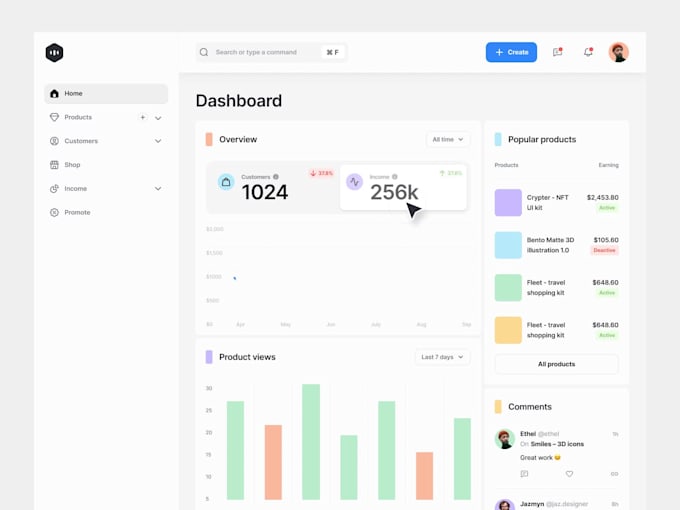Click Jazmyn's avatar in Comments

point(505,505)
